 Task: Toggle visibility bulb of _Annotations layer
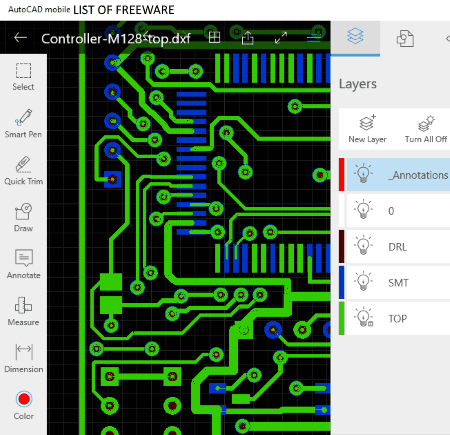[363, 173]
